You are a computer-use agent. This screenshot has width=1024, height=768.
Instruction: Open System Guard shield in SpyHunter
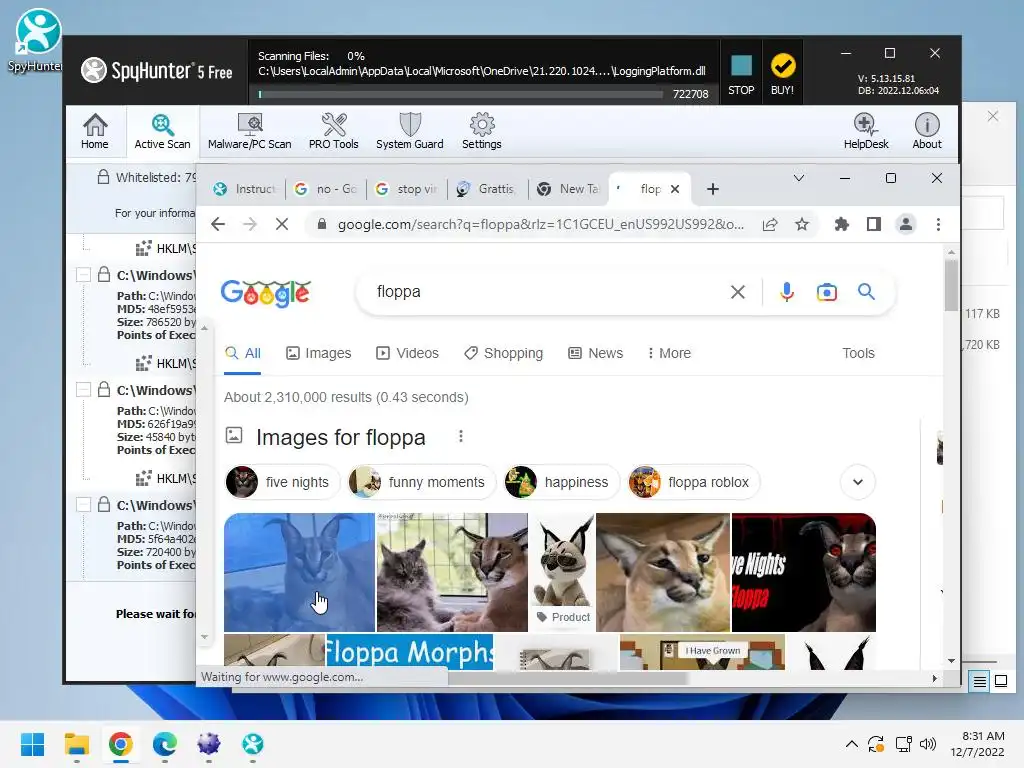click(x=409, y=131)
